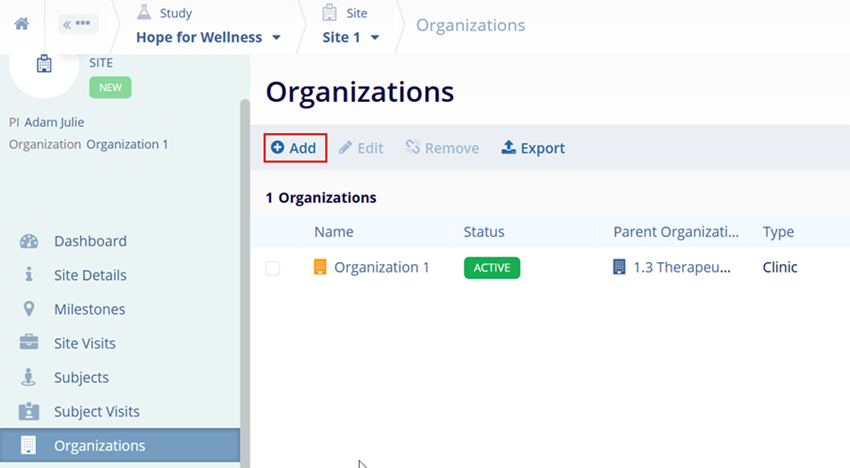The height and width of the screenshot is (468, 850).
Task: Click the Organization 1 sidebar link
Action: [127, 144]
